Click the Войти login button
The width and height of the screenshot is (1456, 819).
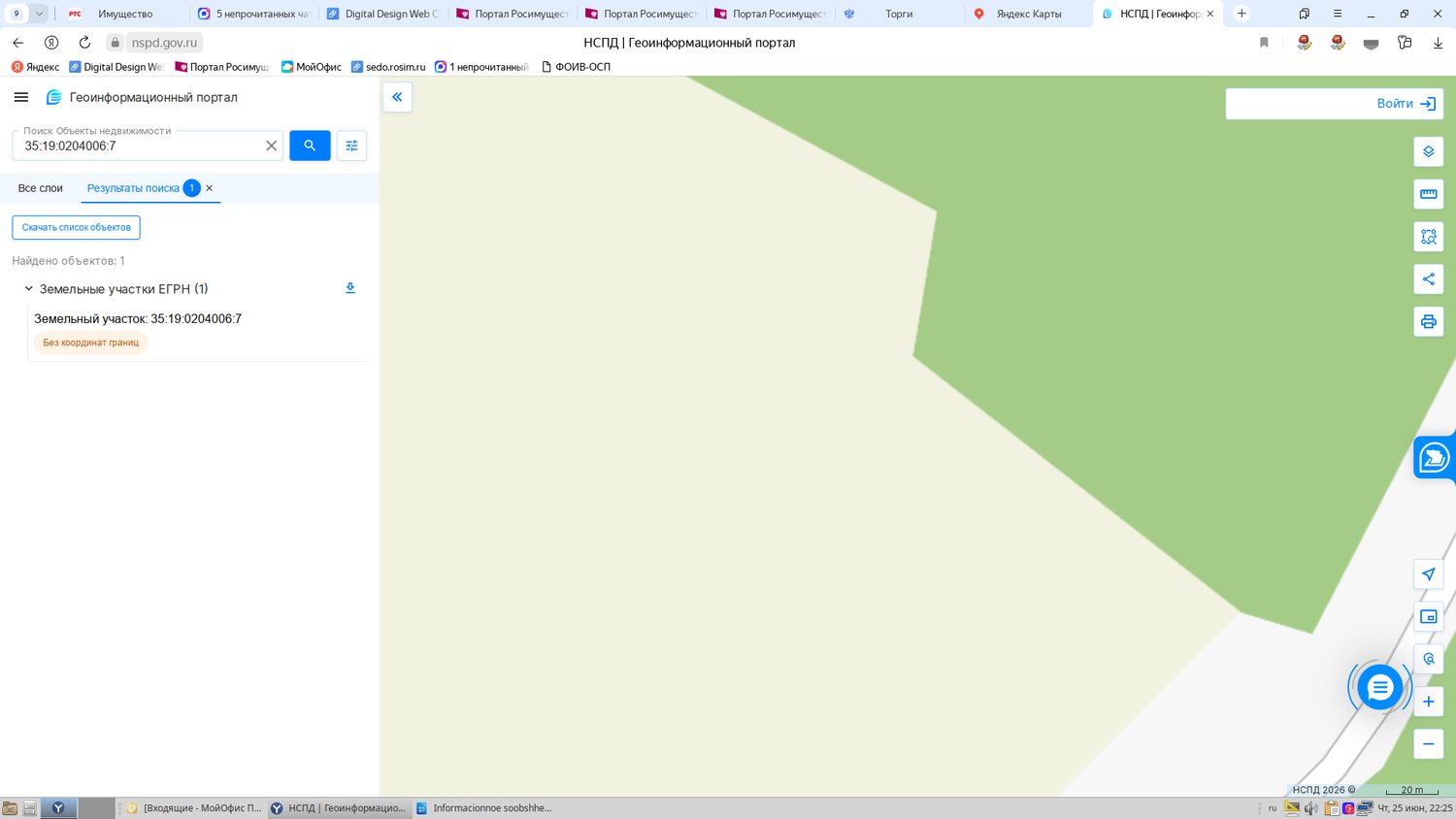tap(1406, 104)
